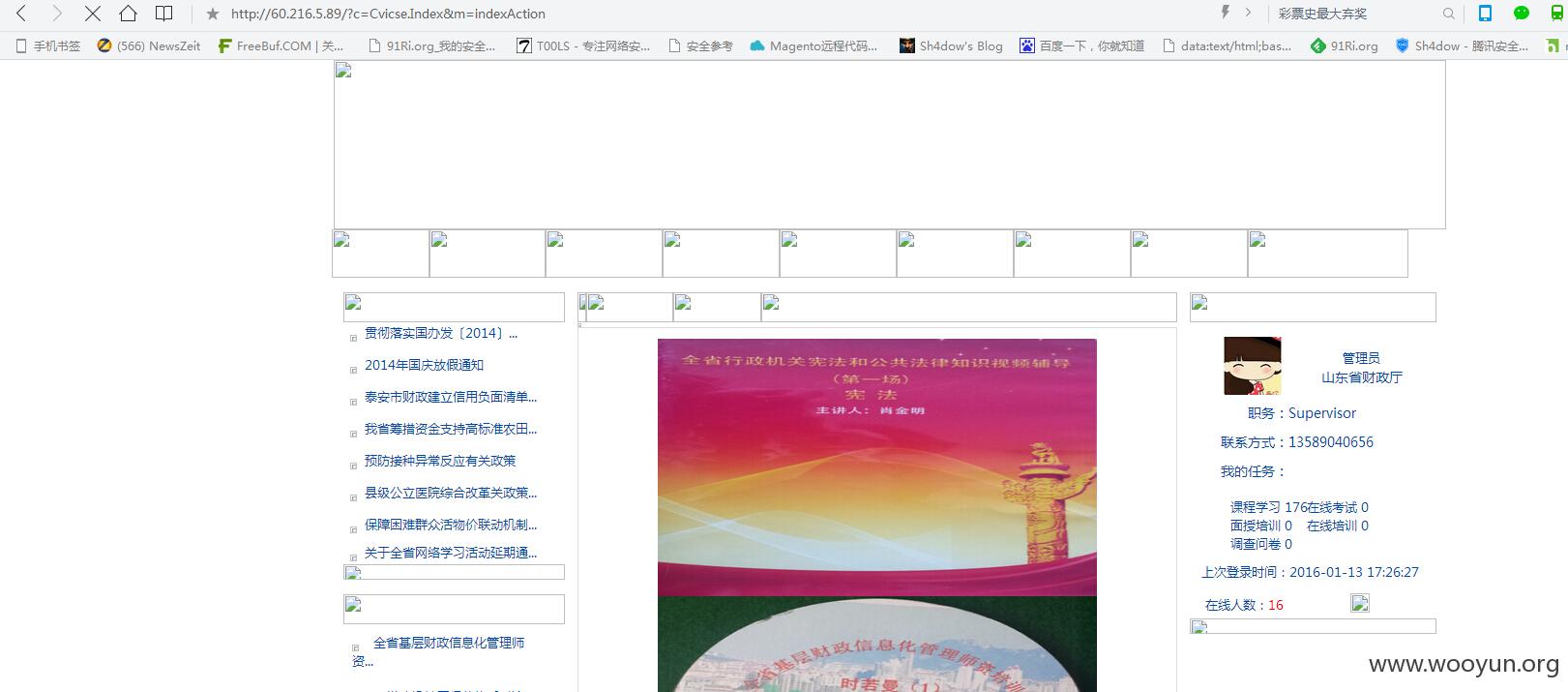Click the Sh4dow's Blog favicon

pos(906,45)
